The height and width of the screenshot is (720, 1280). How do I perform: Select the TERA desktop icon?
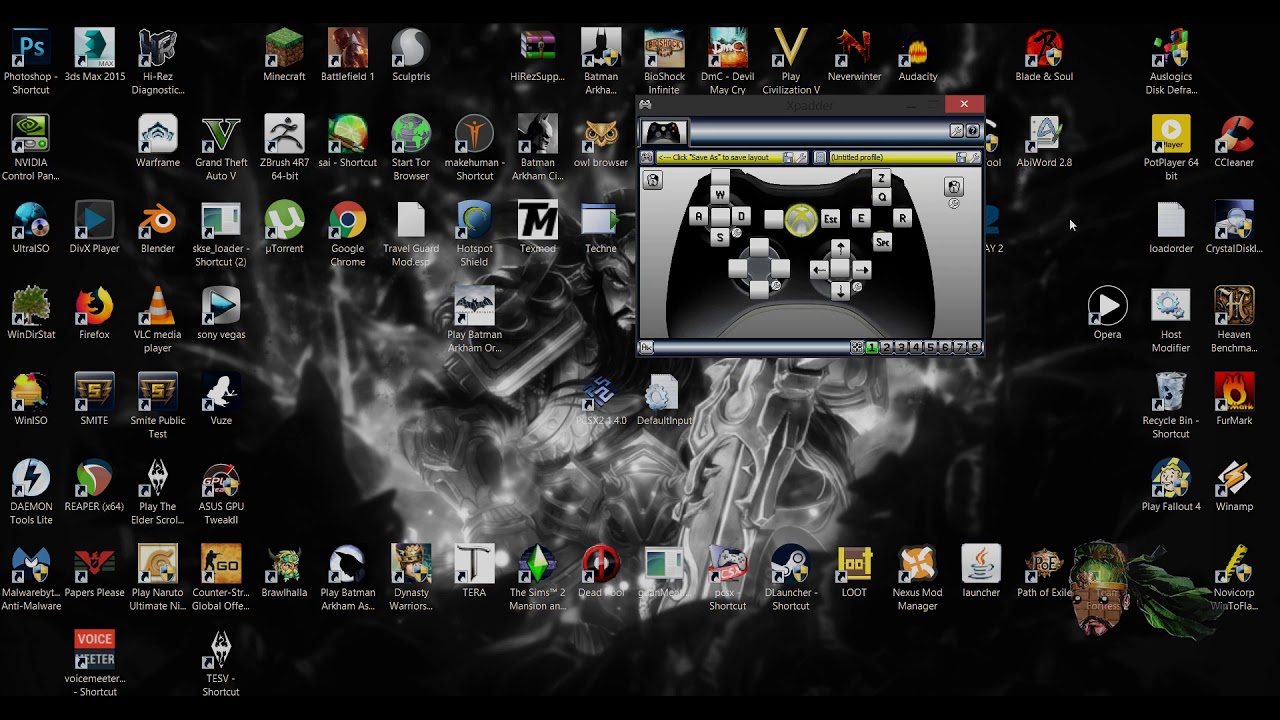pyautogui.click(x=474, y=572)
